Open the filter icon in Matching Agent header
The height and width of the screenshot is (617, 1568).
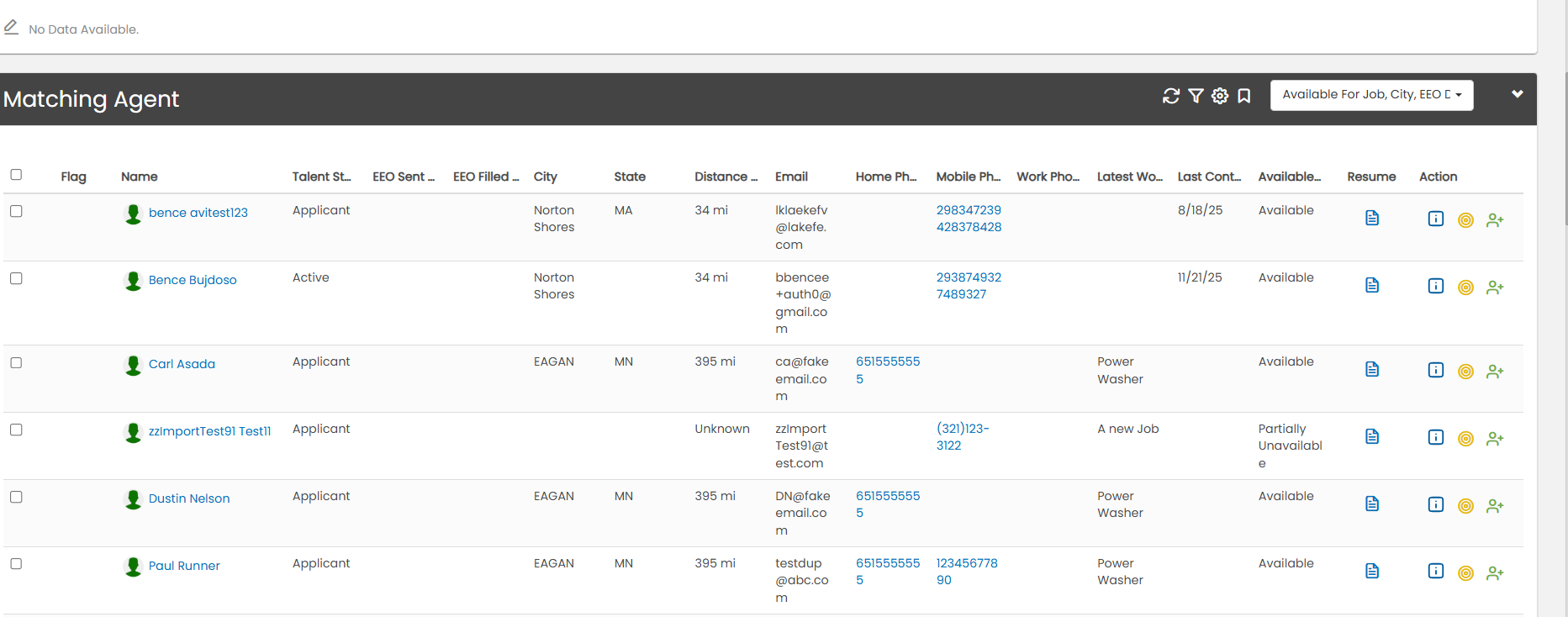pyautogui.click(x=1196, y=96)
